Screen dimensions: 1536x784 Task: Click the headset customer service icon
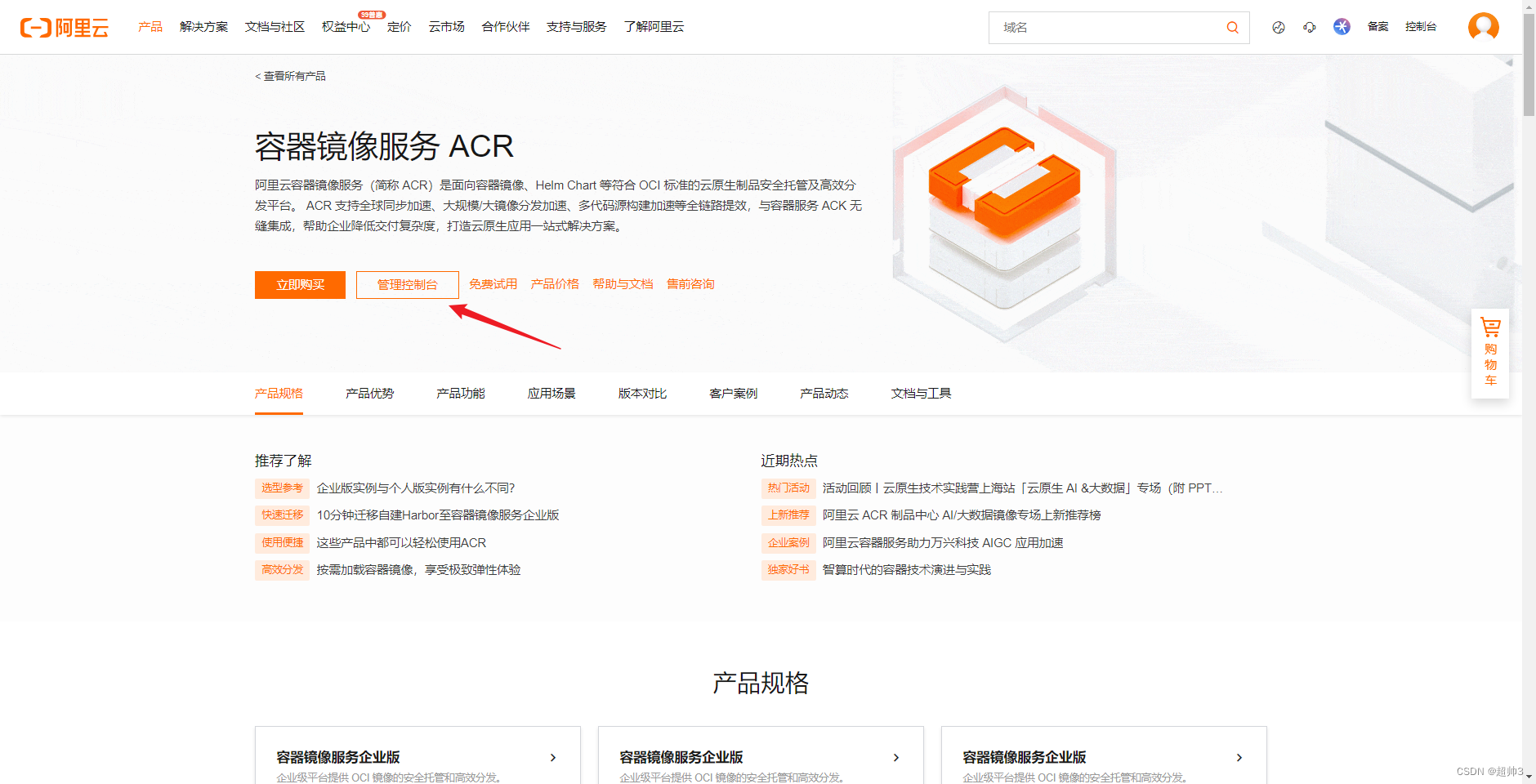pos(1310,28)
